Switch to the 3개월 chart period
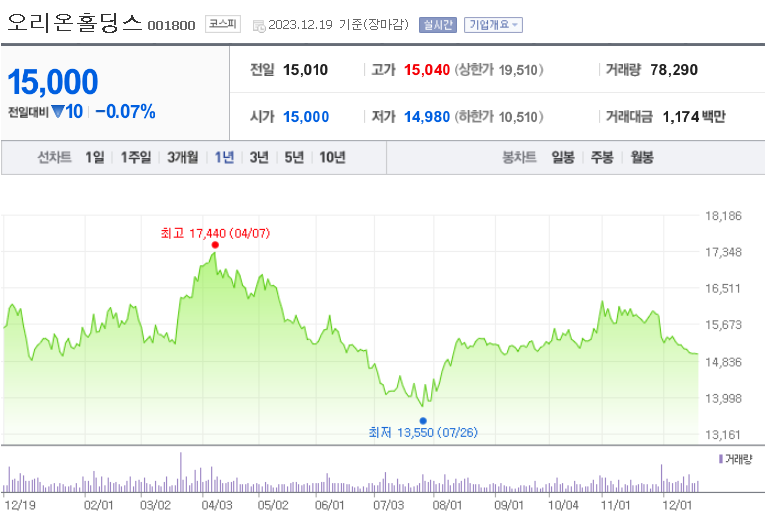Image resolution: width=765 pixels, height=530 pixels. point(182,157)
